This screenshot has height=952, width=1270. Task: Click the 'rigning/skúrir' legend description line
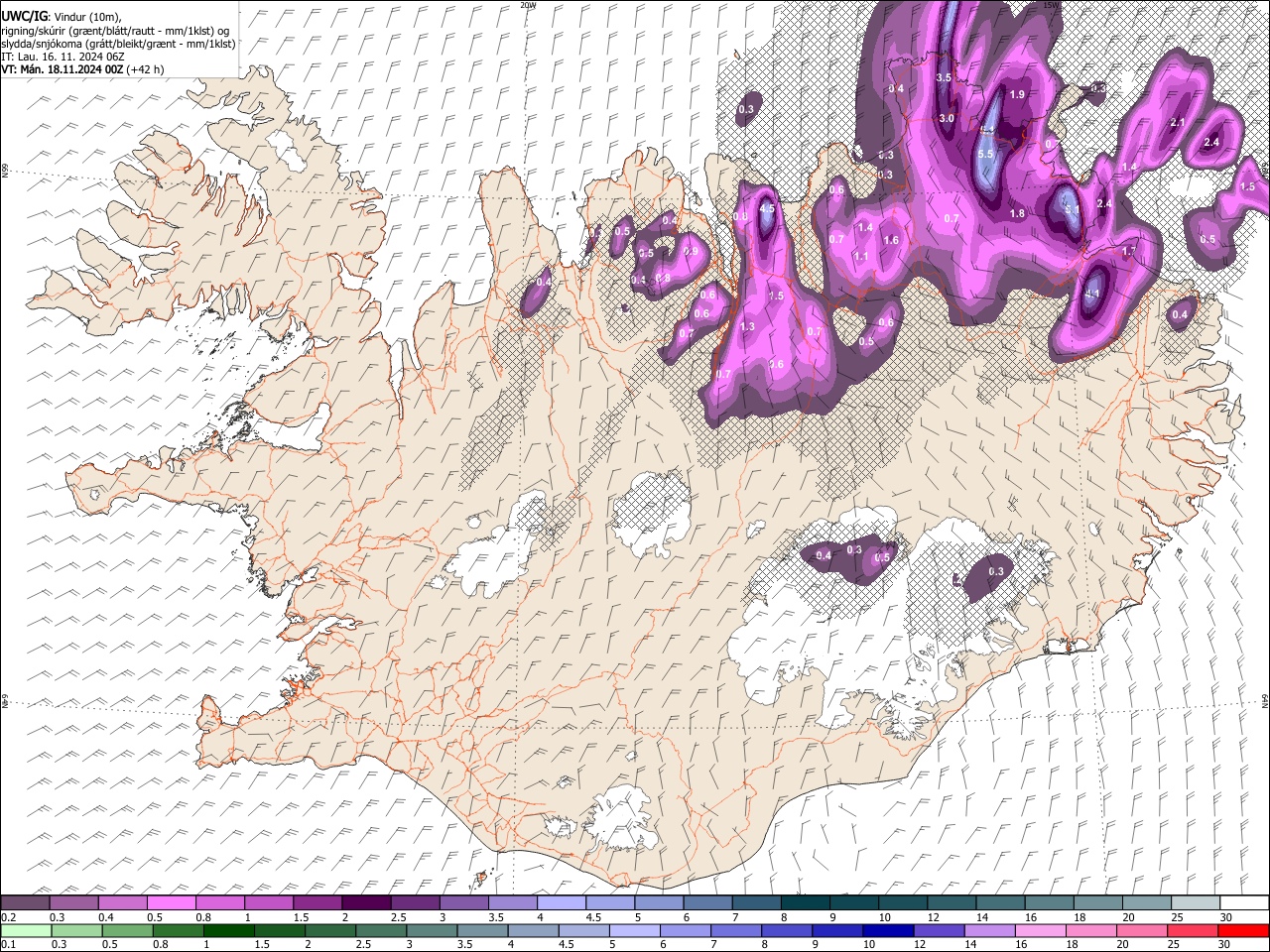[115, 31]
